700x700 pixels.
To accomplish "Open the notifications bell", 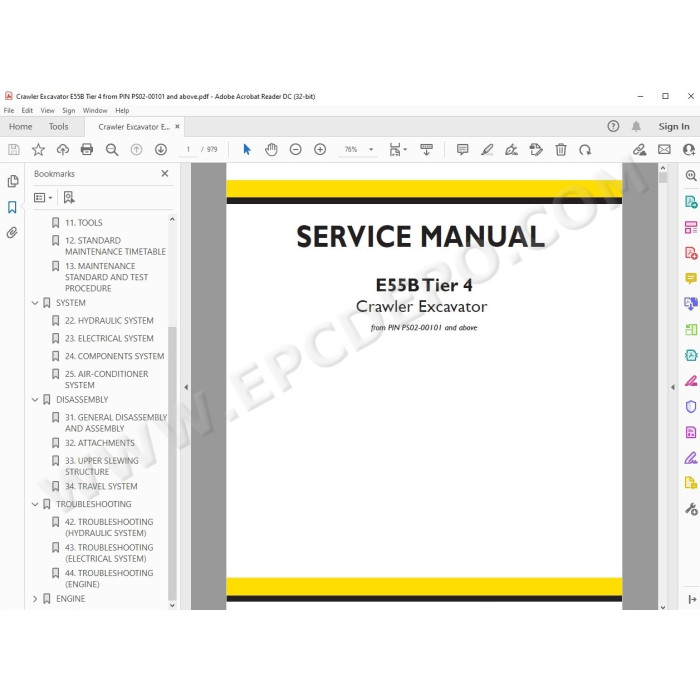I will tap(636, 126).
